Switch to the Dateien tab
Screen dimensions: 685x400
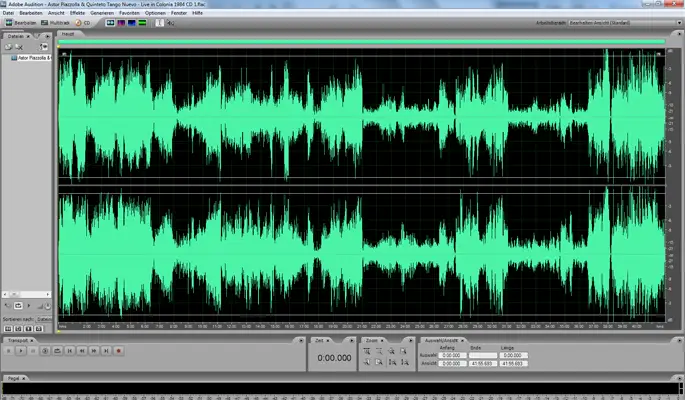(18, 36)
